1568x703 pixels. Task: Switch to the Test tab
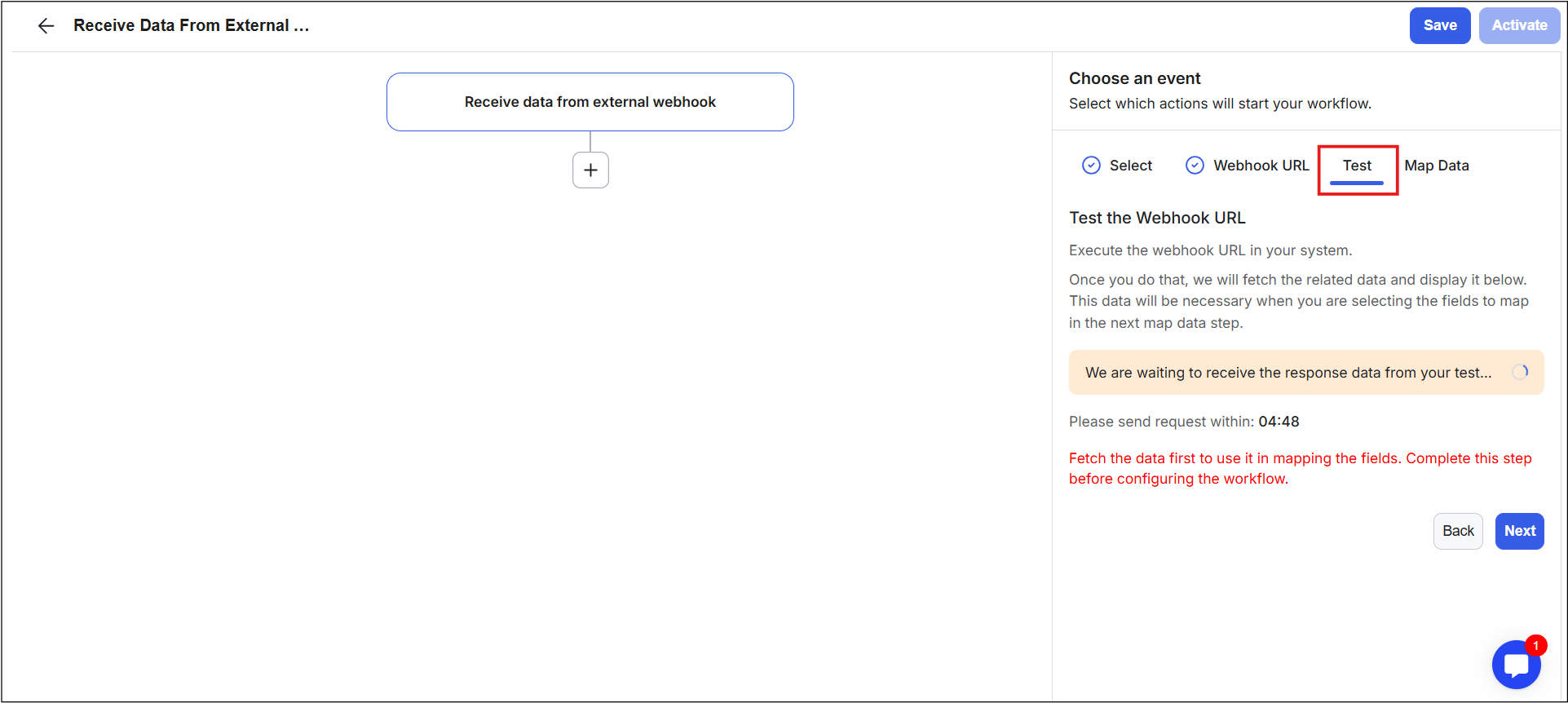1357,166
